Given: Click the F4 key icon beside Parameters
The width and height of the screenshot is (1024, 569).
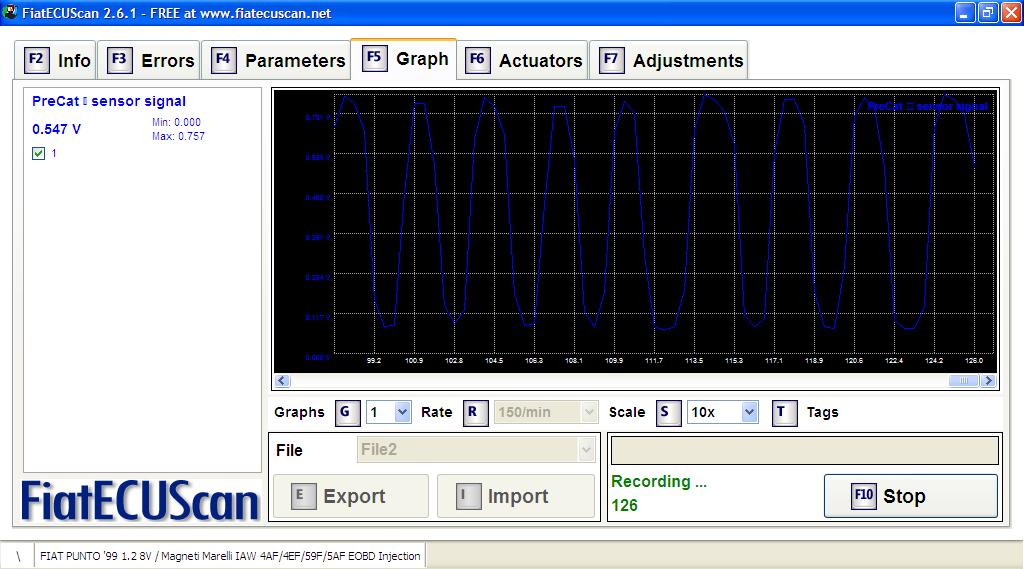Looking at the screenshot, I should tap(223, 60).
